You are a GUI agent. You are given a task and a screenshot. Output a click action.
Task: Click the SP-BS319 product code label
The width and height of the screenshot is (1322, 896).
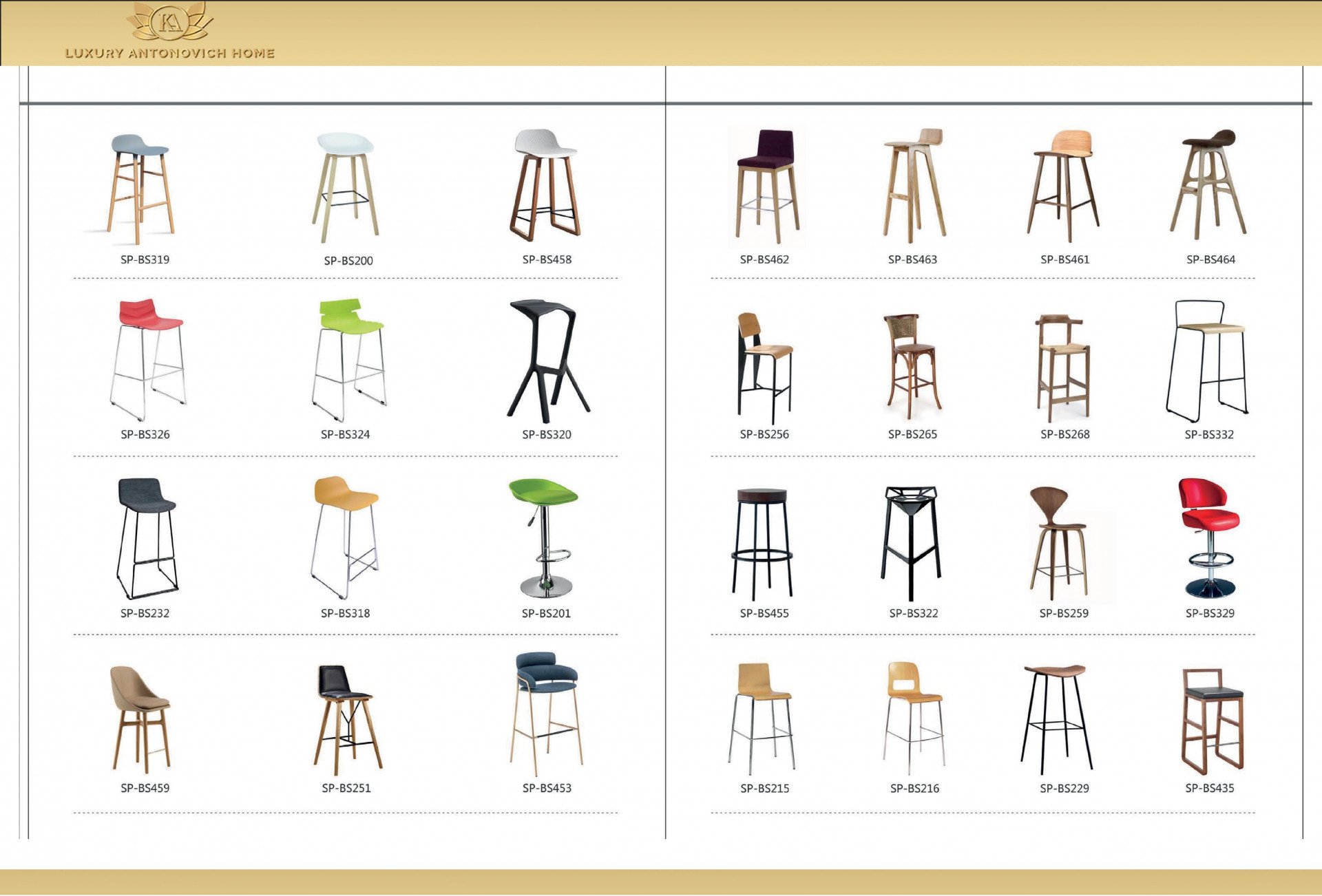click(x=145, y=259)
